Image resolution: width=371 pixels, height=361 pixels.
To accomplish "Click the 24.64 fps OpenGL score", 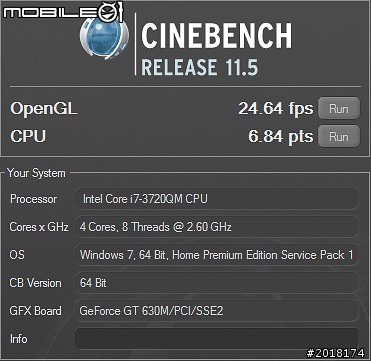I will coord(276,109).
